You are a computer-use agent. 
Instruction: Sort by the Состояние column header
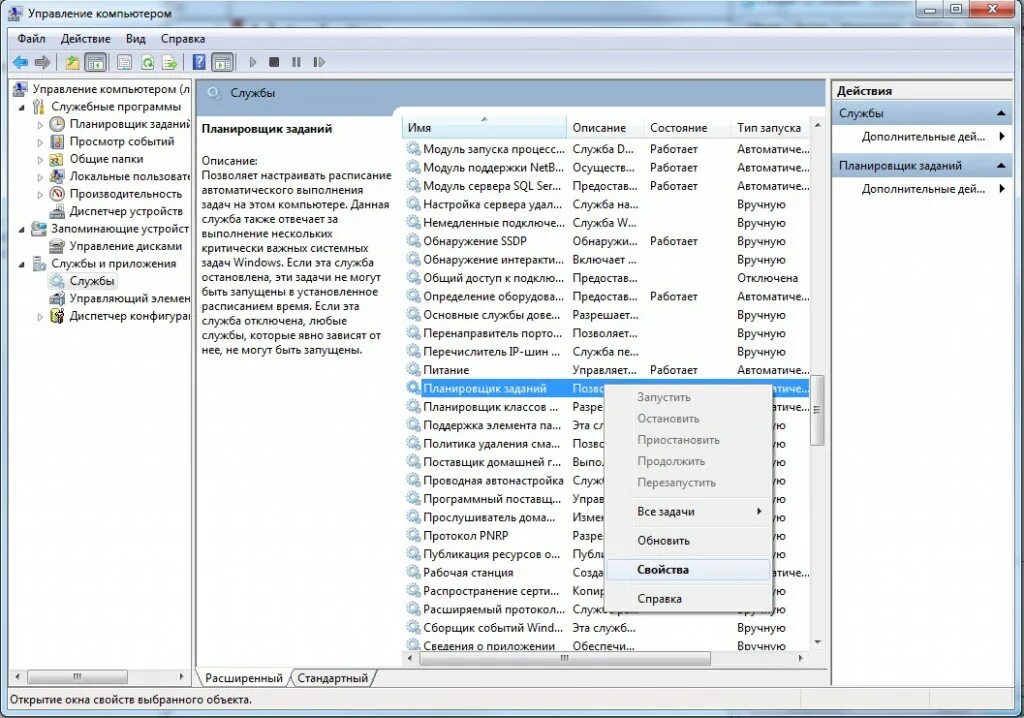[x=687, y=127]
